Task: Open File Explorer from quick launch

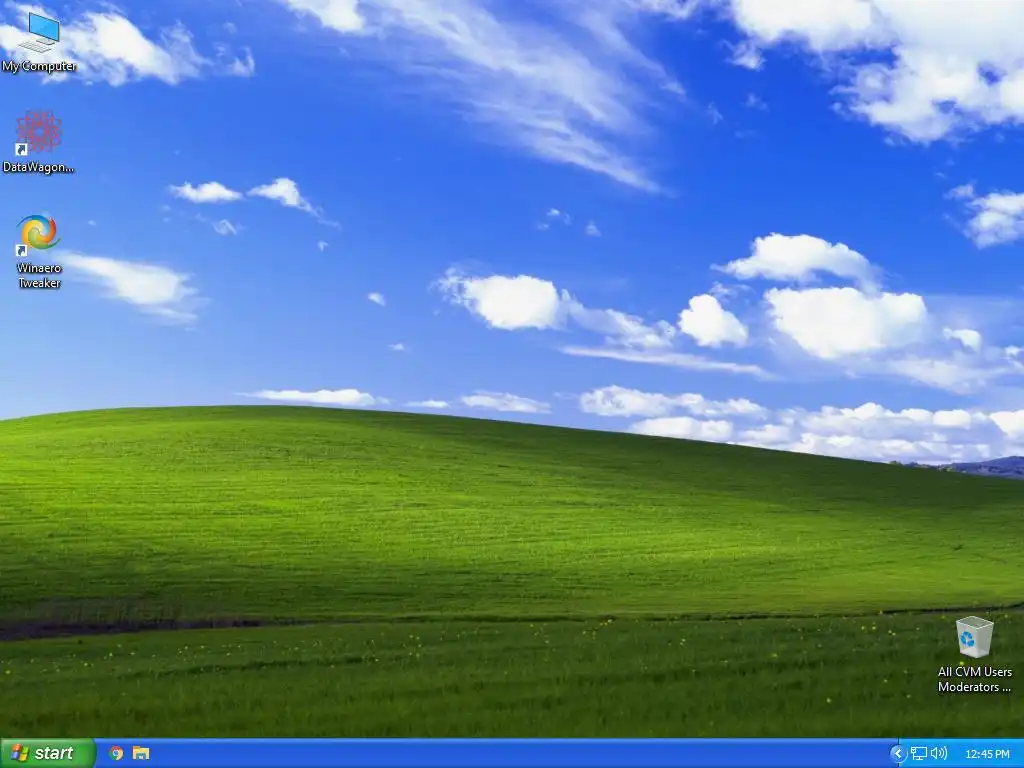Action: 141,753
